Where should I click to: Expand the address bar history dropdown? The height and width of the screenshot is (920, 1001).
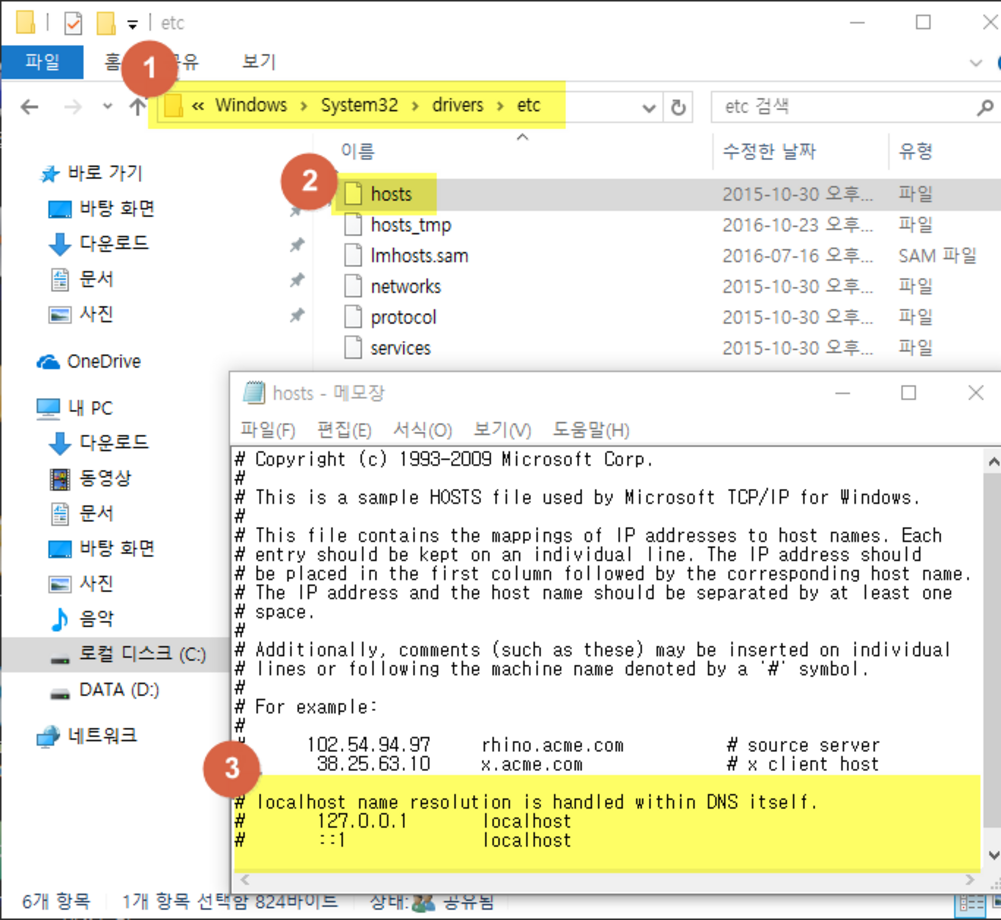pyautogui.click(x=649, y=107)
